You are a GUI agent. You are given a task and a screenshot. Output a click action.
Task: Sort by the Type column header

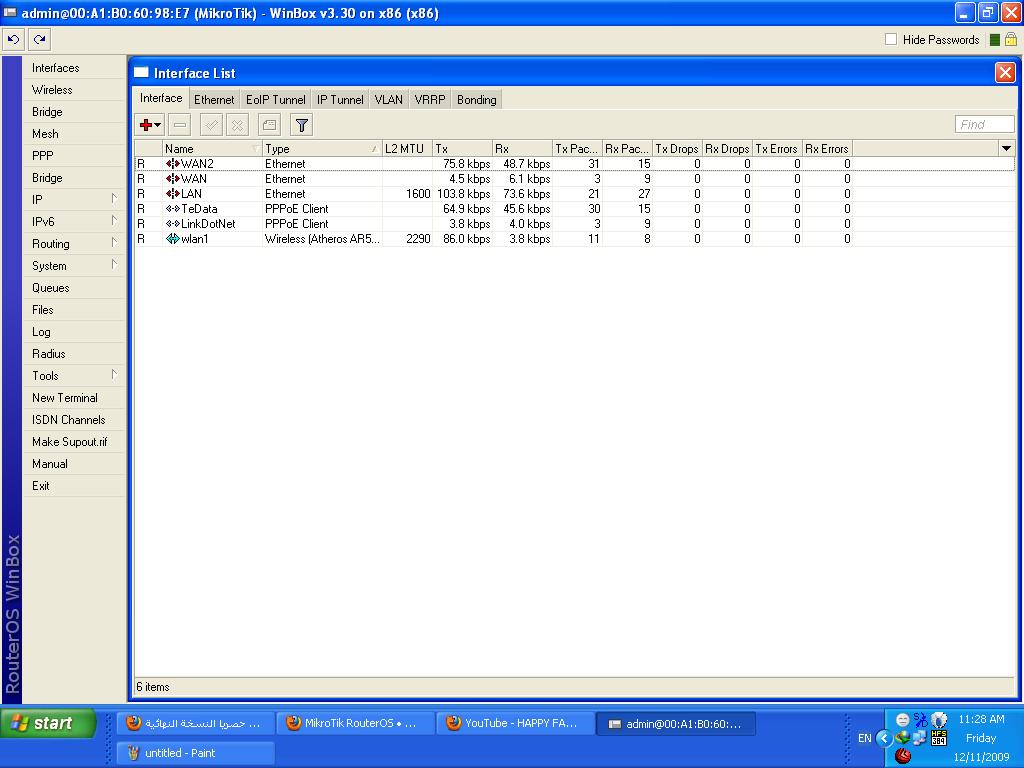[322, 149]
